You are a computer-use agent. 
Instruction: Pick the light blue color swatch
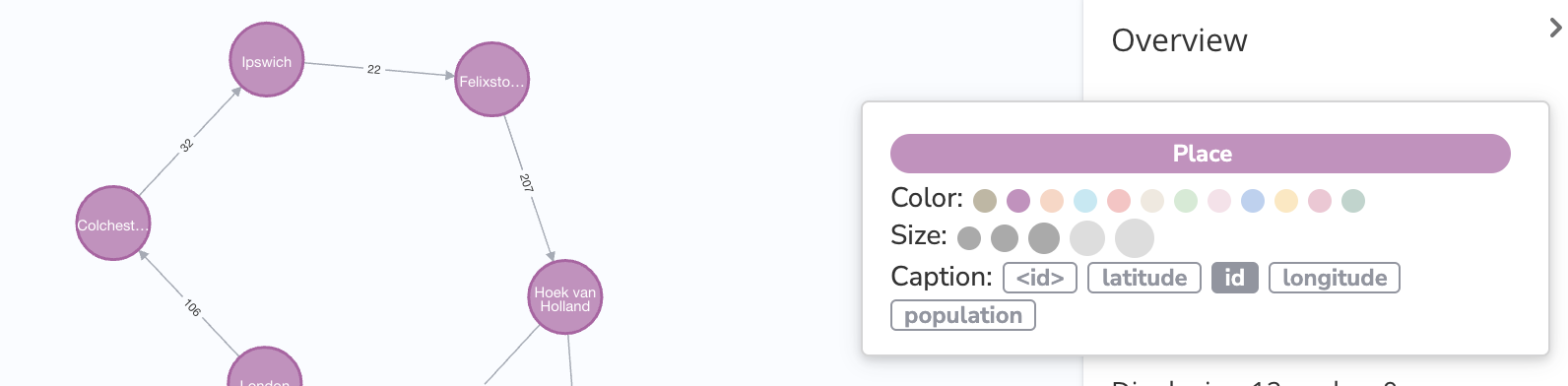coord(1085,201)
